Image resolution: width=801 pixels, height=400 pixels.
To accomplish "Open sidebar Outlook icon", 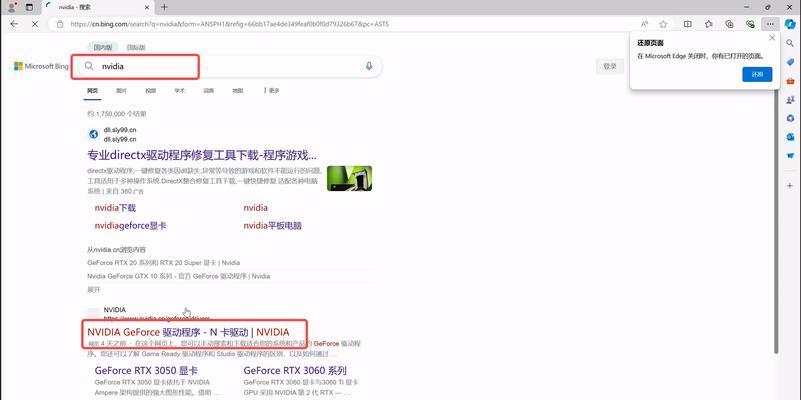I will pos(790,137).
